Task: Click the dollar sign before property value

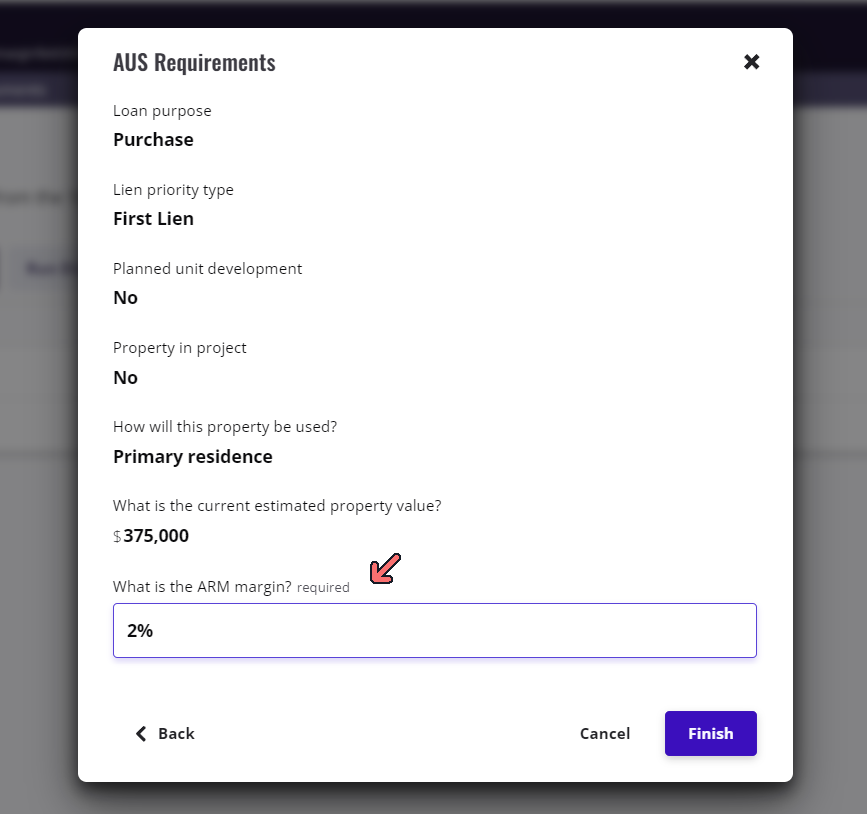Action: point(117,536)
